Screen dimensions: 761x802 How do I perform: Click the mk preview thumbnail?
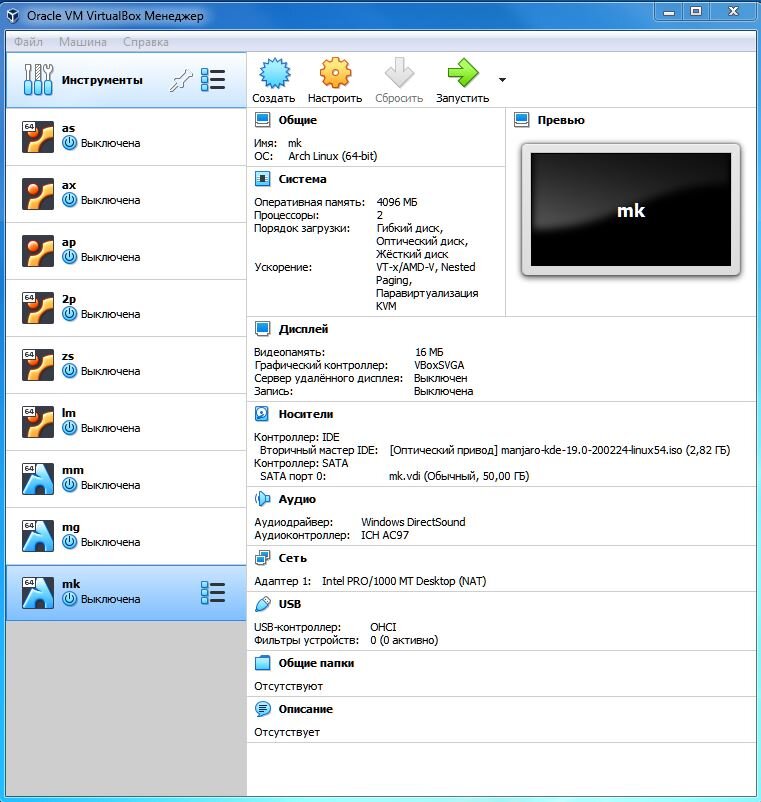tap(631, 209)
